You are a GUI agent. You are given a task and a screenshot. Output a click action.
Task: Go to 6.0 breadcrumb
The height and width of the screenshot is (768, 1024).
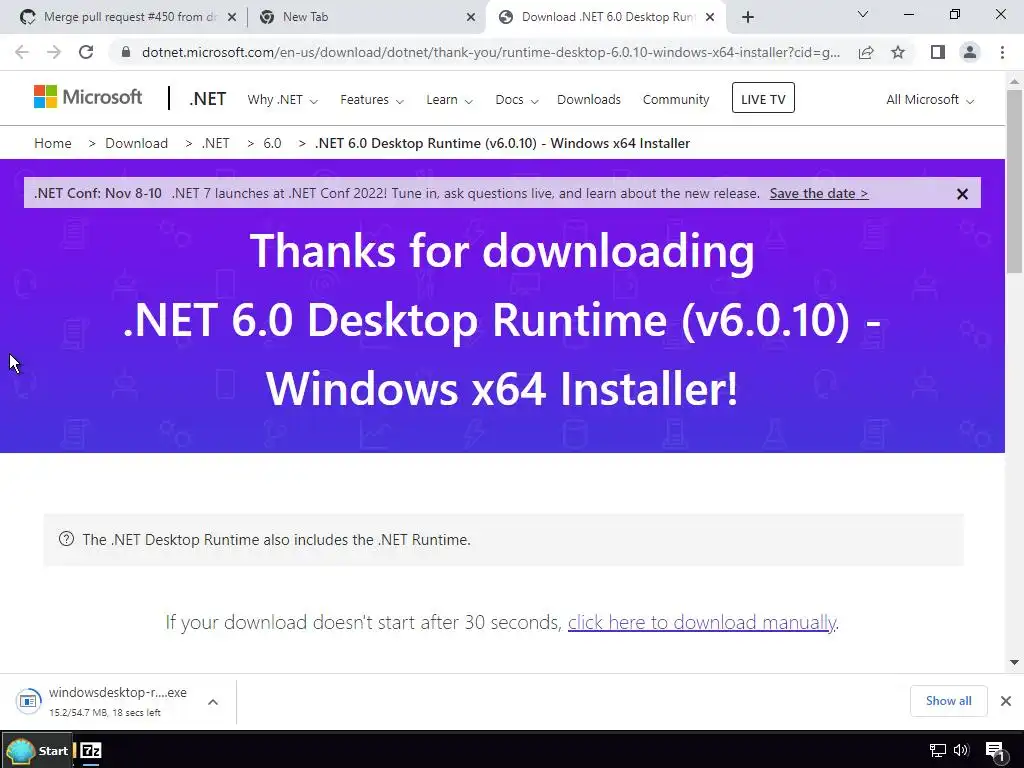(272, 143)
